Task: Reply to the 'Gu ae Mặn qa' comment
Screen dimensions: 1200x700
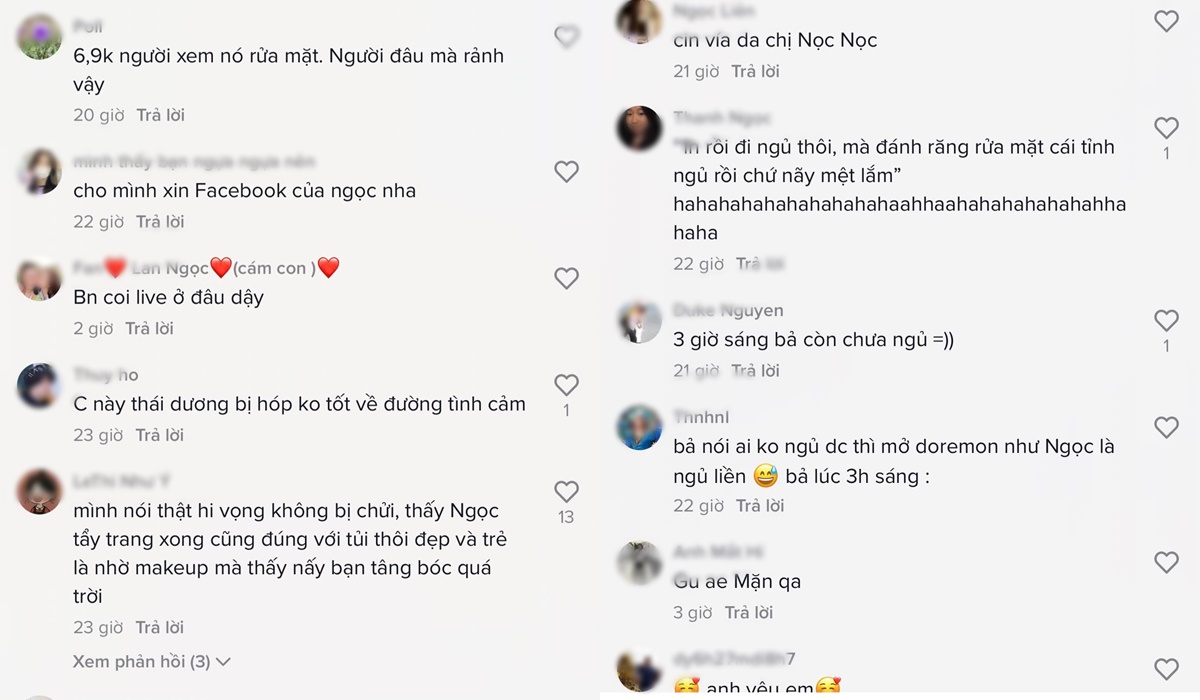Action: click(x=749, y=612)
